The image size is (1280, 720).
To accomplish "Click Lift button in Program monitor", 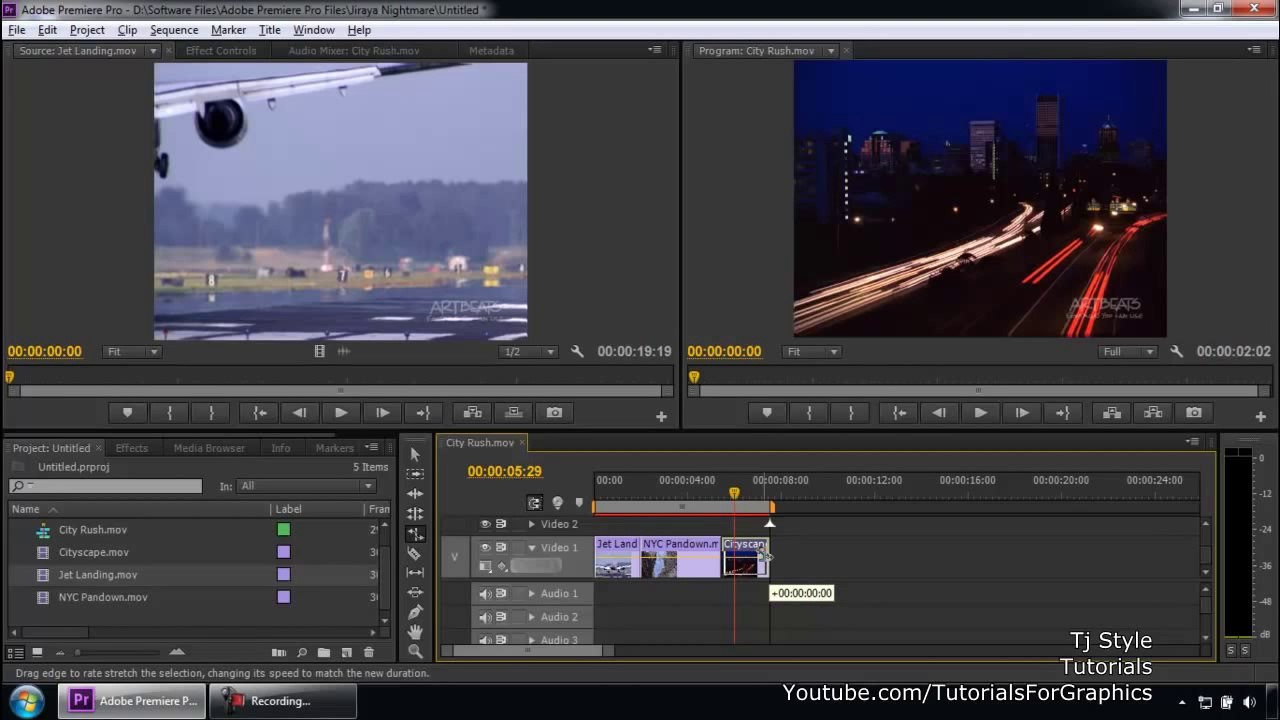I will tap(1111, 412).
